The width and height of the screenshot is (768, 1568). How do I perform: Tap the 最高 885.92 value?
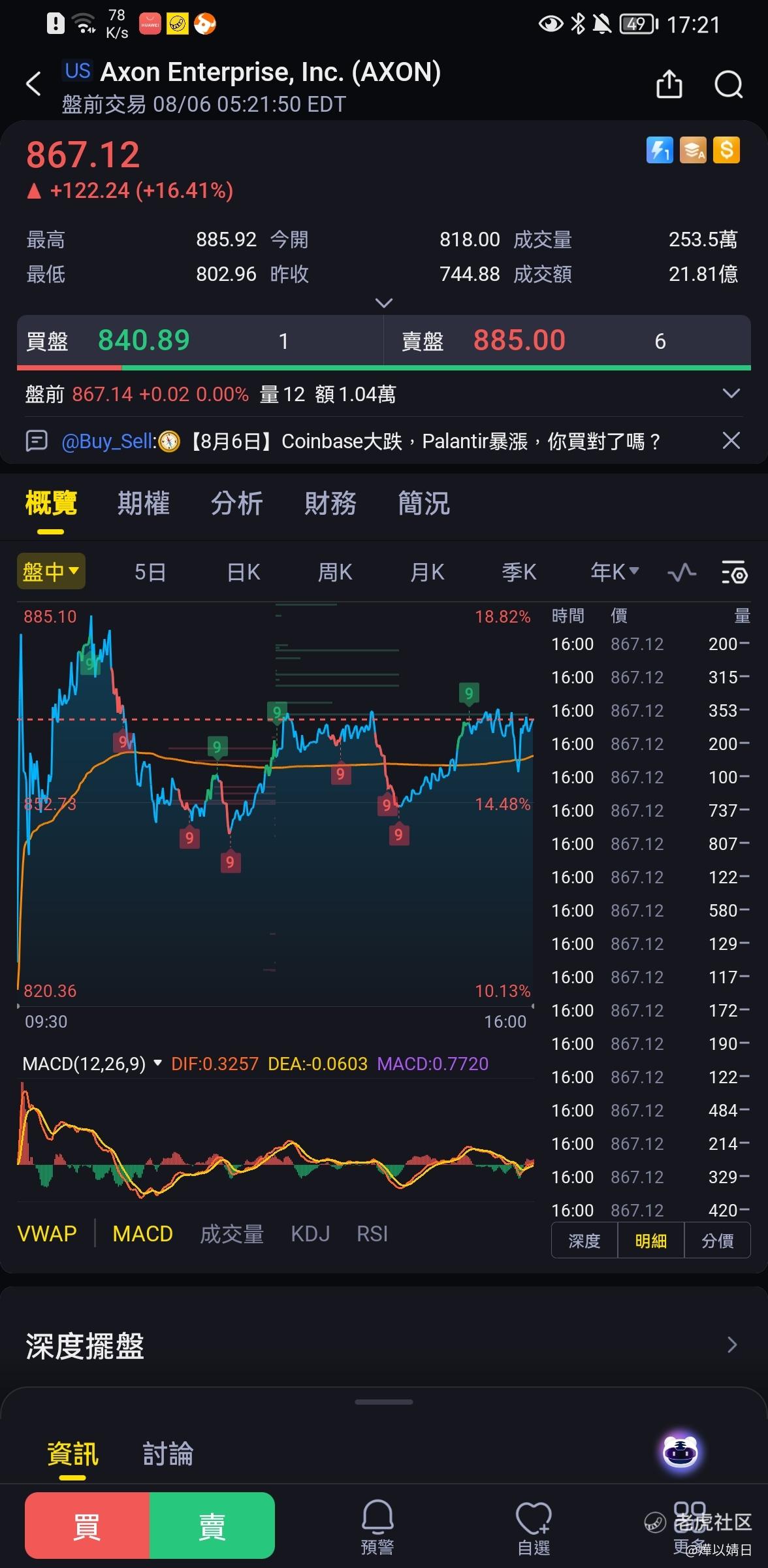point(226,239)
